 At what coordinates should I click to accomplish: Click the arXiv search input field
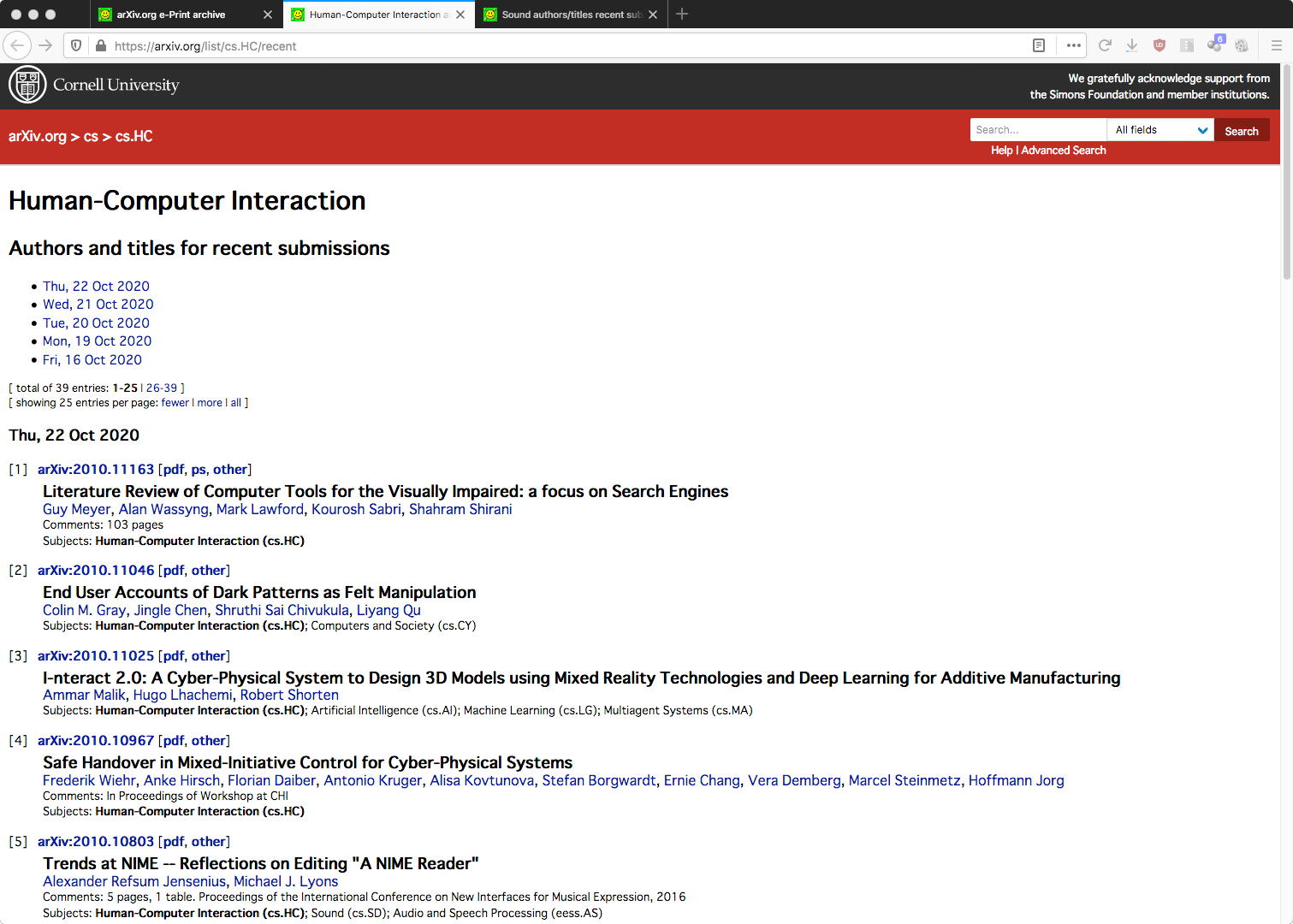[x=1038, y=130]
